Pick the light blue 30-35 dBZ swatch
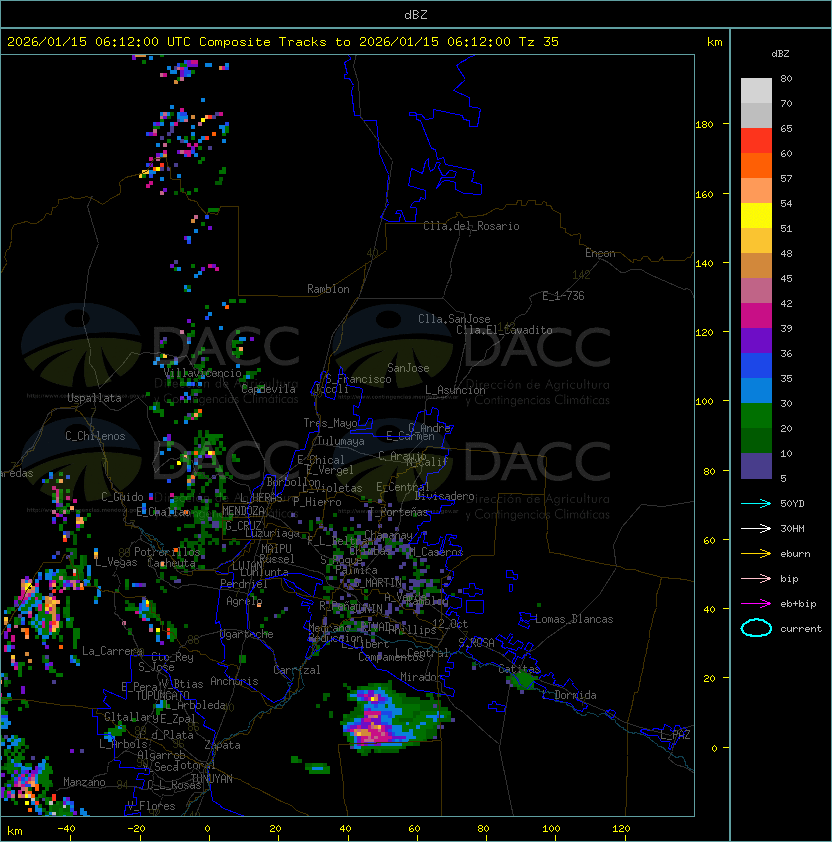The height and width of the screenshot is (842, 832). (x=756, y=390)
